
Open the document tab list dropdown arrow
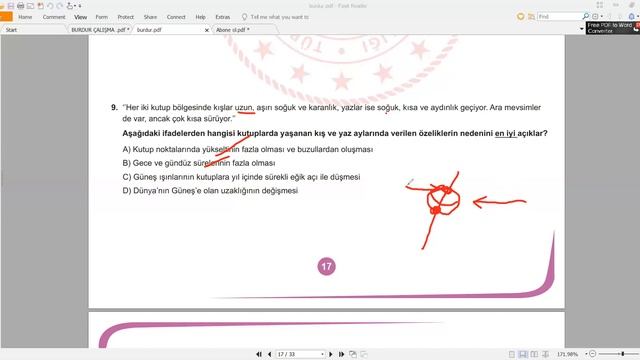coord(582,29)
